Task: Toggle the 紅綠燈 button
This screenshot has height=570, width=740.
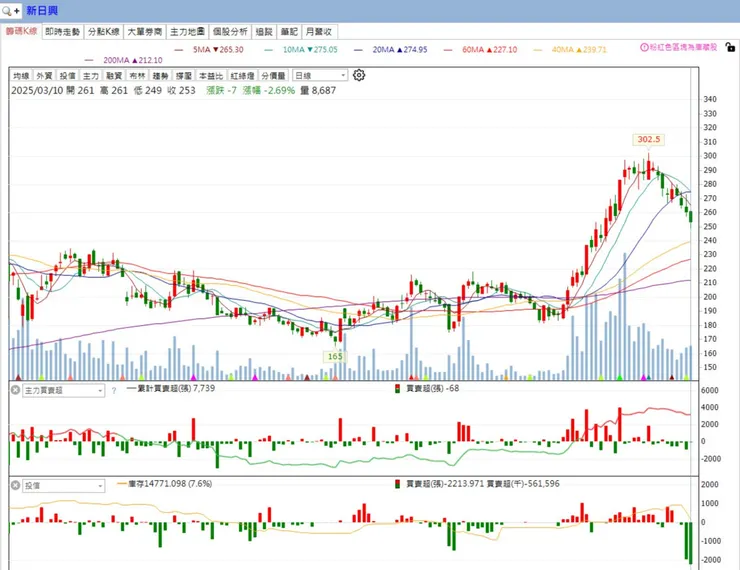Action: (x=242, y=75)
